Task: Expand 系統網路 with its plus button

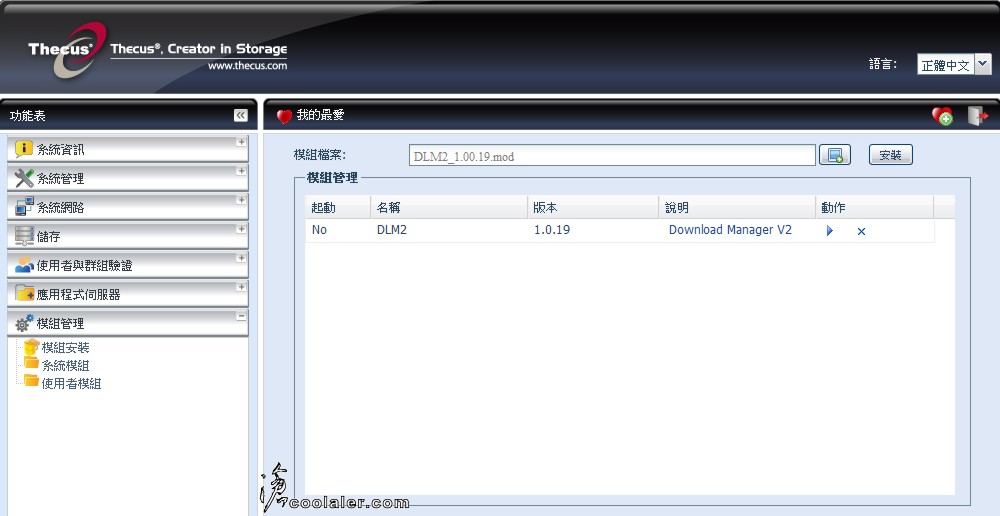Action: 241,200
